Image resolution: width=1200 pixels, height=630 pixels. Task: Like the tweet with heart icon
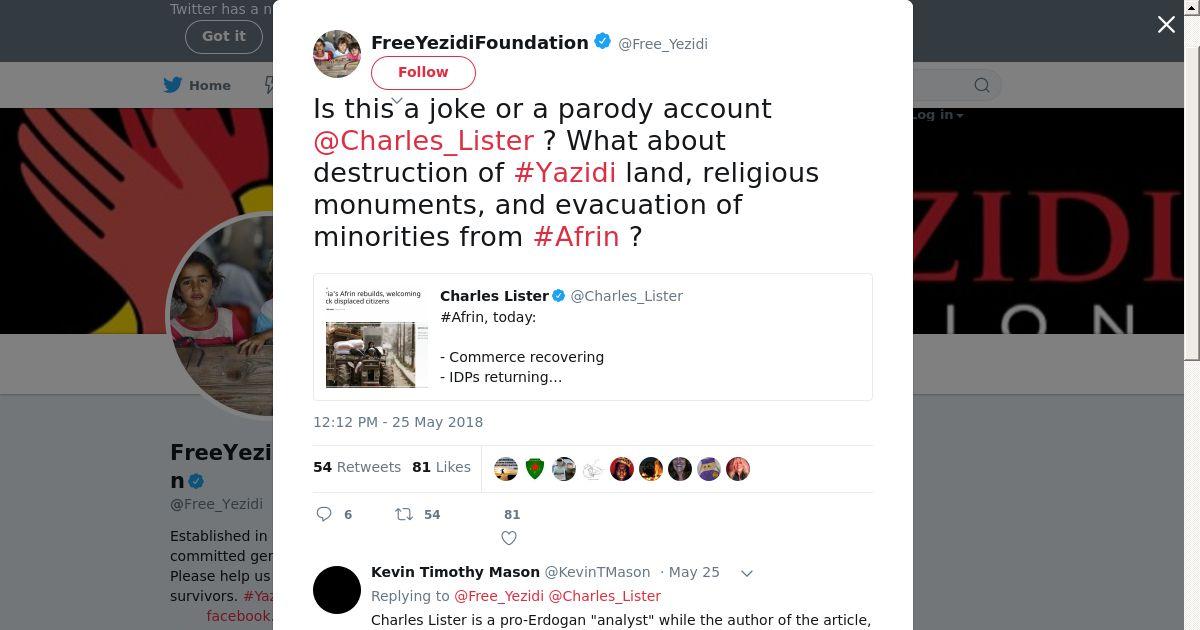(x=509, y=538)
